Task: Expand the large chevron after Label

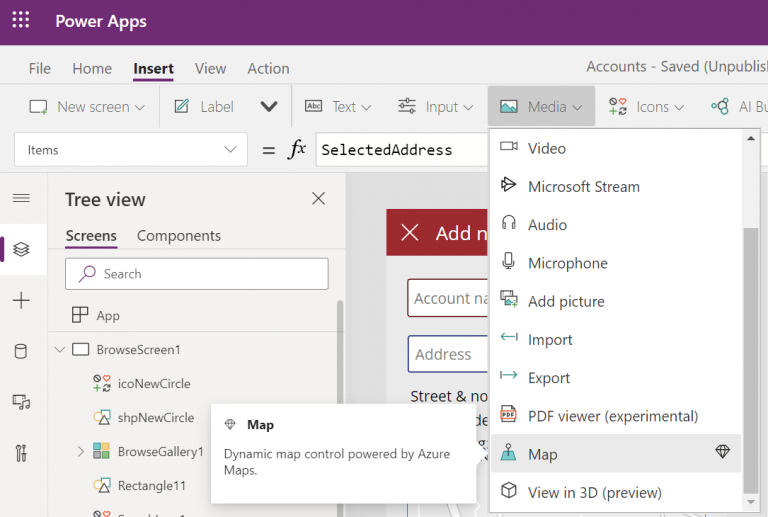Action: 269,106
